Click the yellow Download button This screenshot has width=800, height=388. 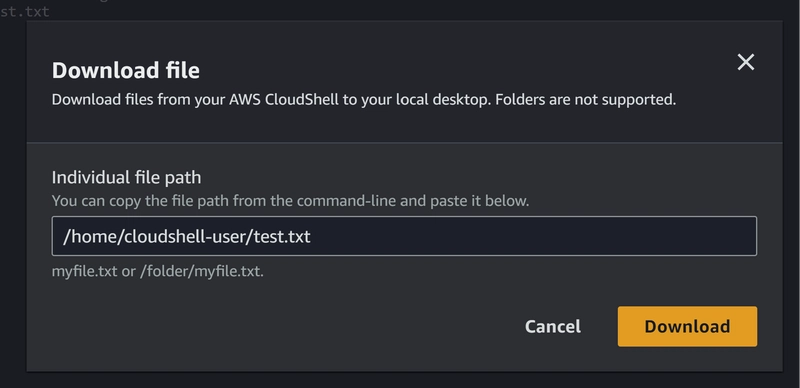687,327
